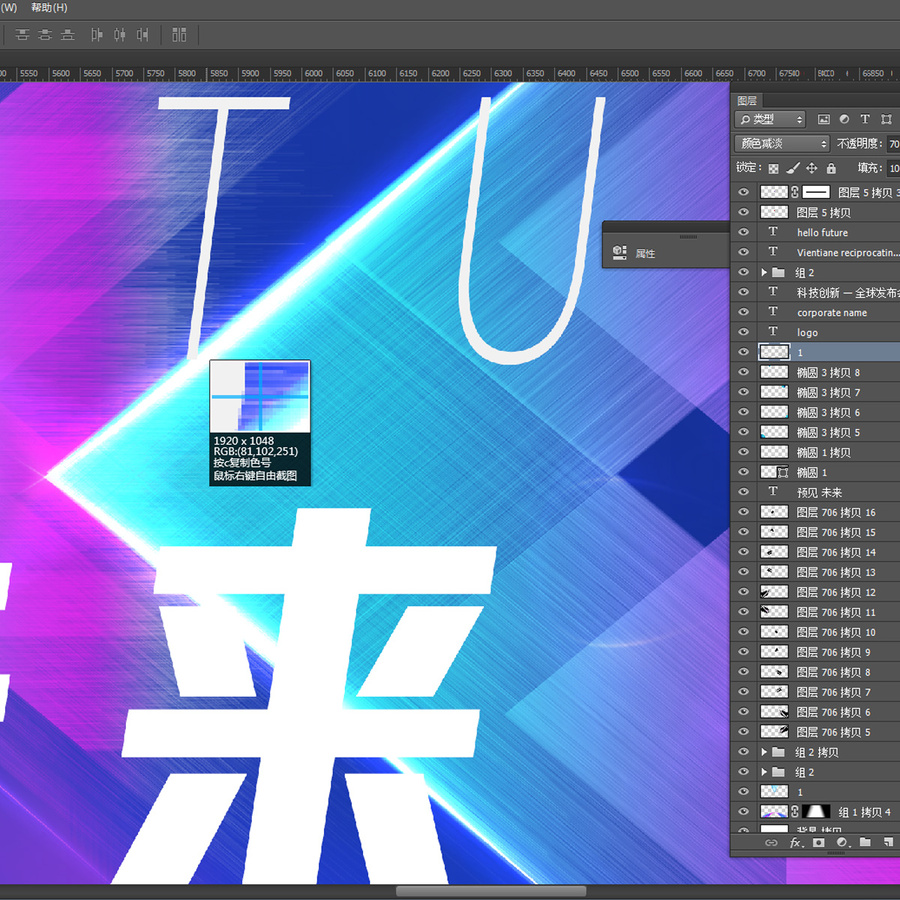Click the link layers icon

(x=771, y=843)
